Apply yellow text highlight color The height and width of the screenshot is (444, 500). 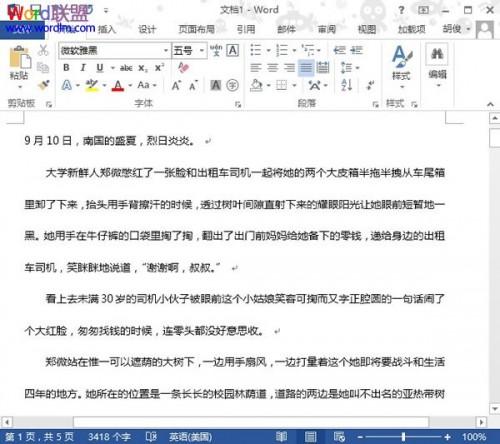92,85
